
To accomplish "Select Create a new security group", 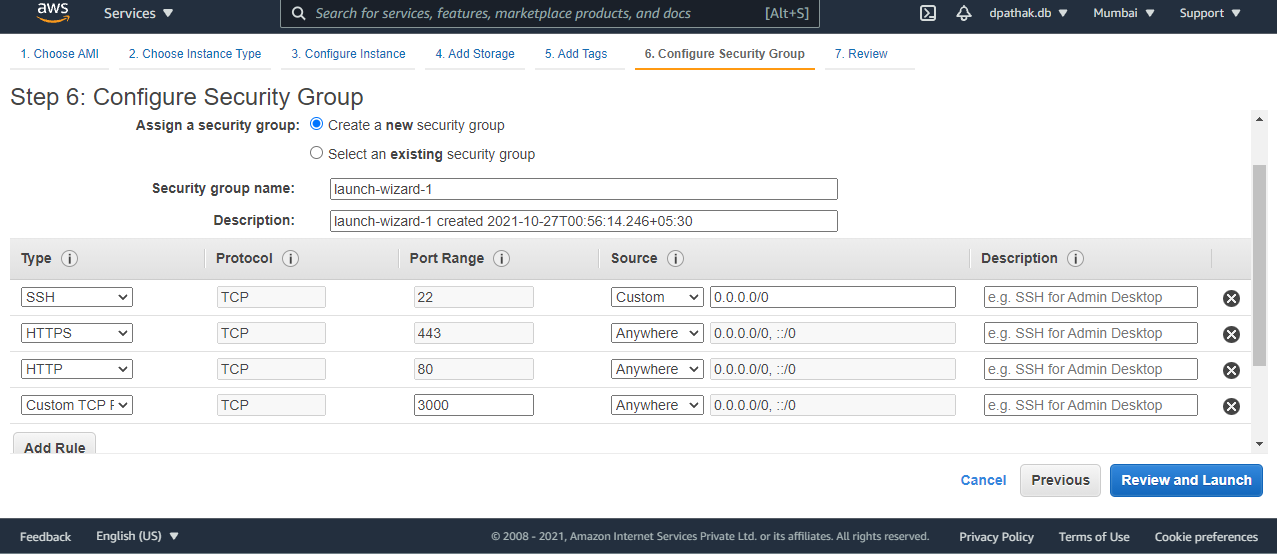I will pos(317,125).
